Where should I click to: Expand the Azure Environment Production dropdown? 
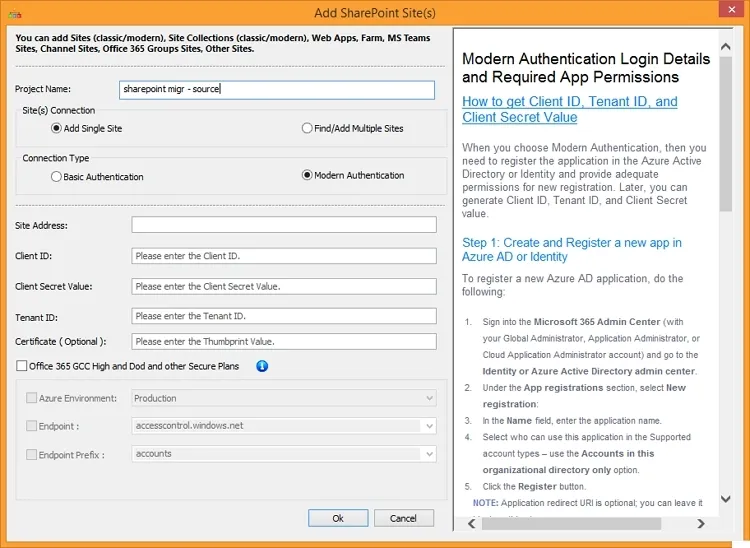[429, 398]
